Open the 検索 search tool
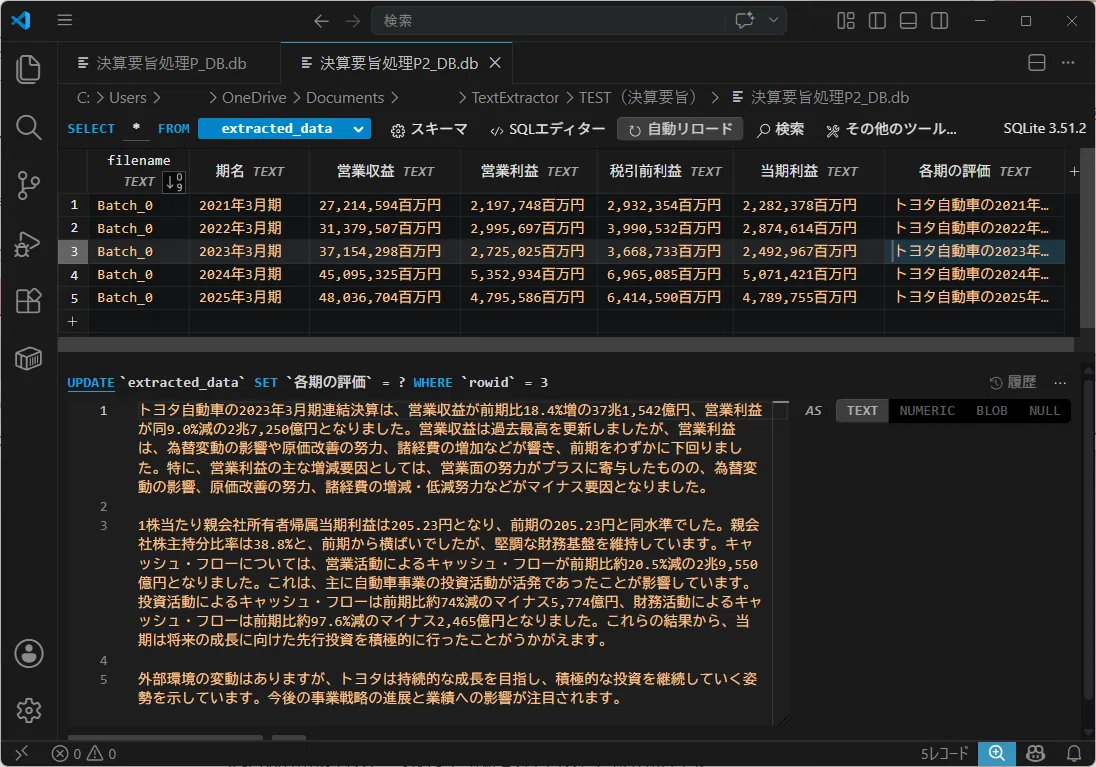The image size is (1096, 767). click(x=781, y=129)
